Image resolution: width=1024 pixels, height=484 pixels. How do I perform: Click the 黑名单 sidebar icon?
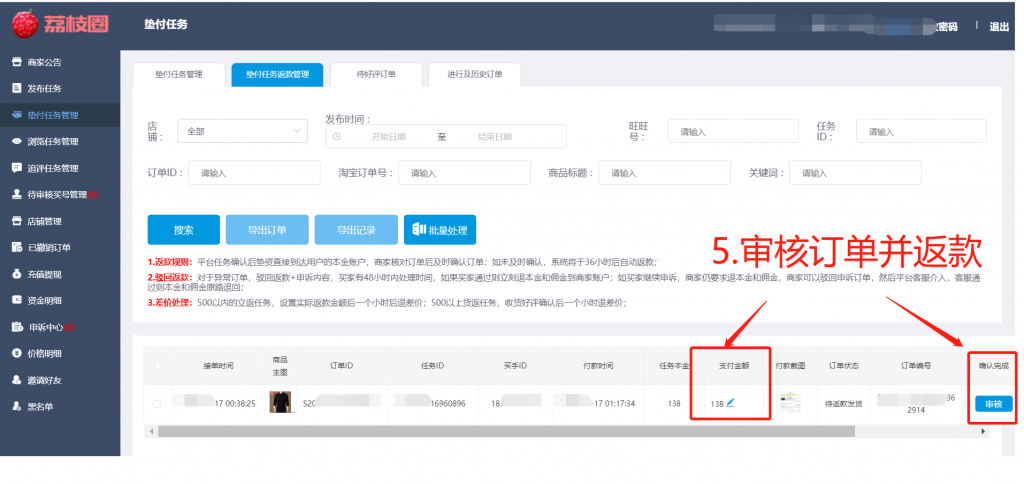[17, 406]
